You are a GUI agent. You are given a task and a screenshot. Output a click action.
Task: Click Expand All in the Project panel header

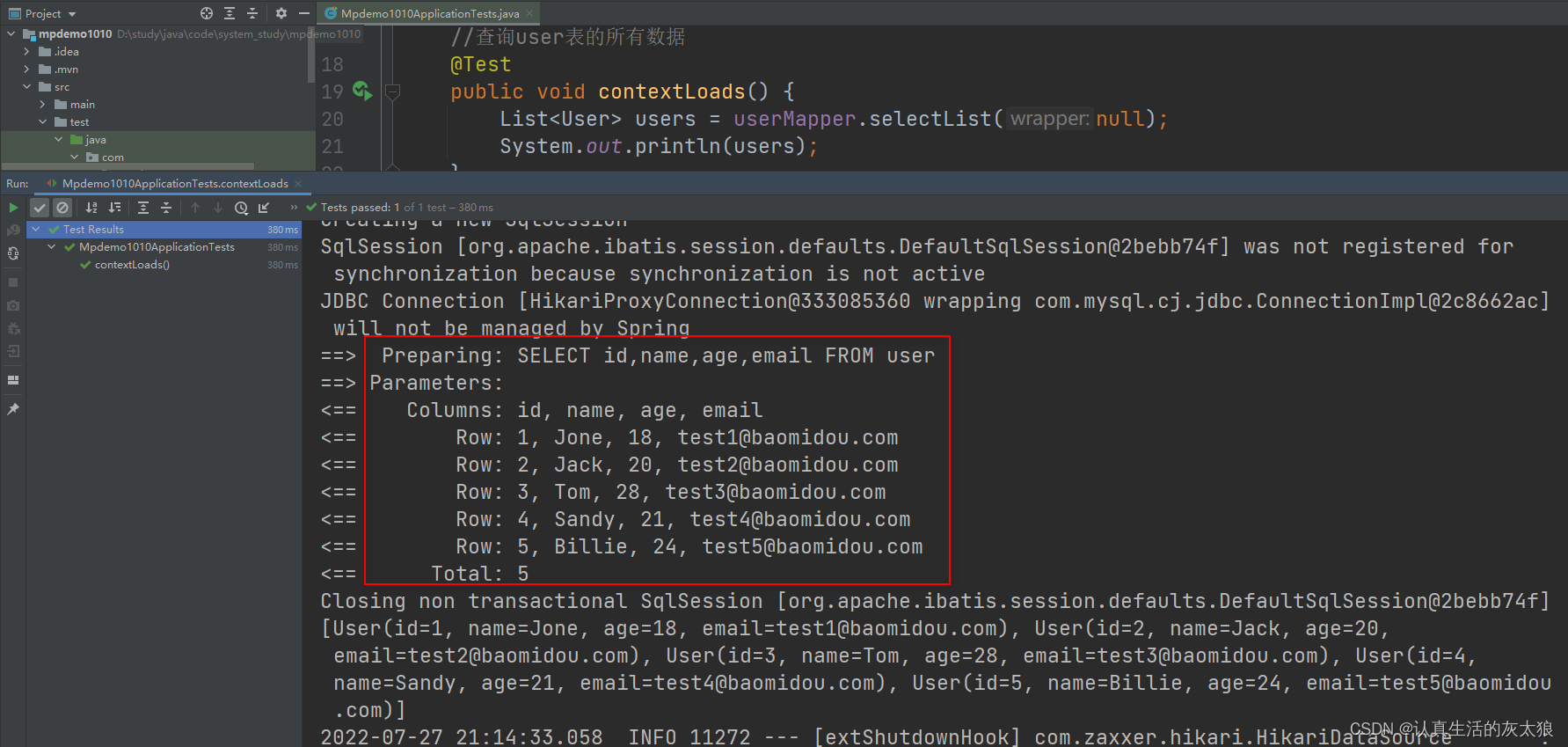230,13
